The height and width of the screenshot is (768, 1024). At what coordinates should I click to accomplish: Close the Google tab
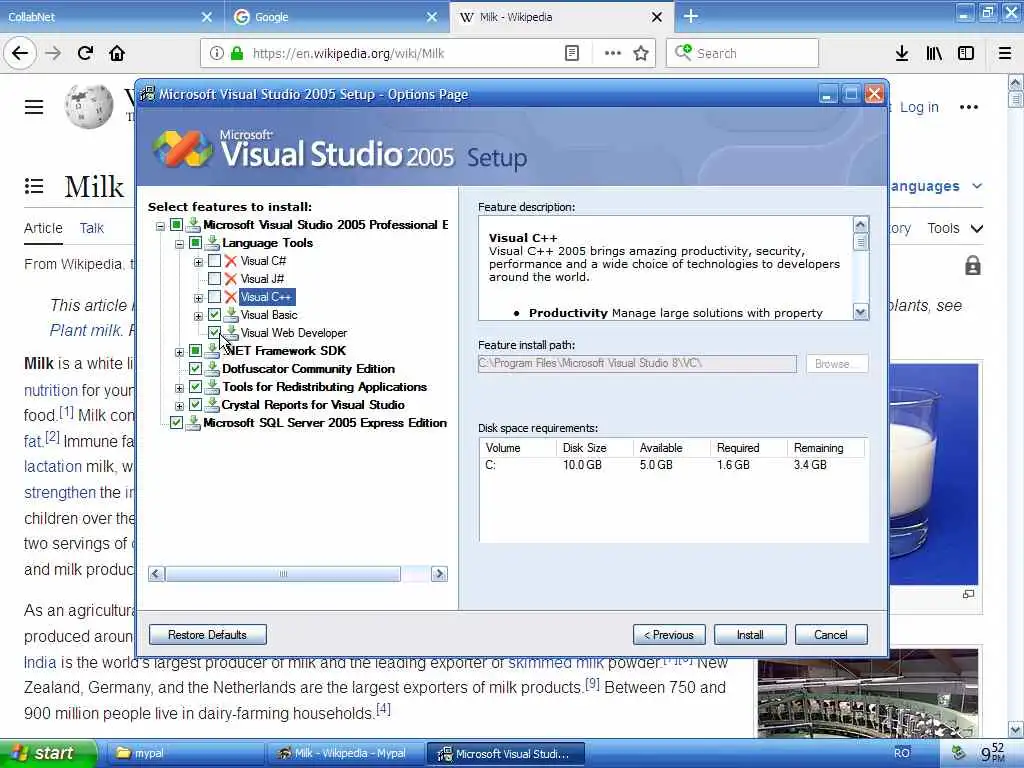click(432, 17)
